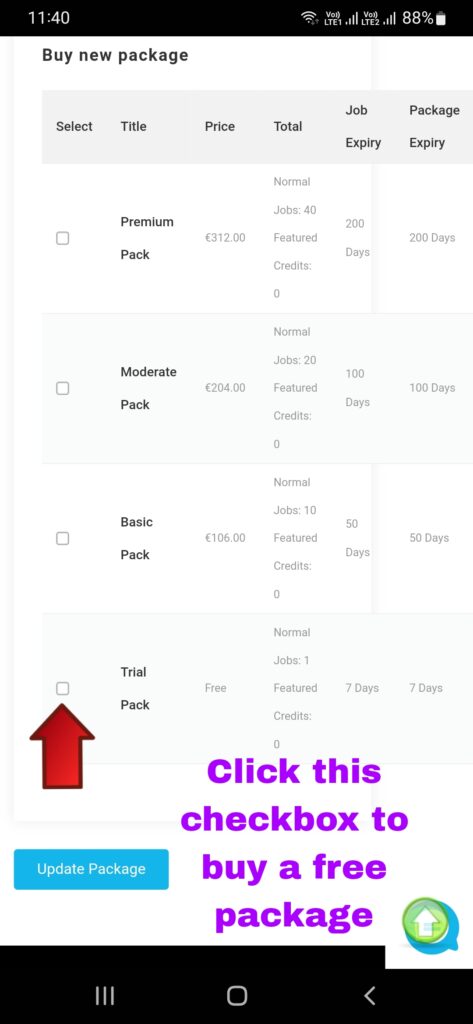Go back using Android back arrow
Screen dimensions: 473x1024
pos(369,995)
